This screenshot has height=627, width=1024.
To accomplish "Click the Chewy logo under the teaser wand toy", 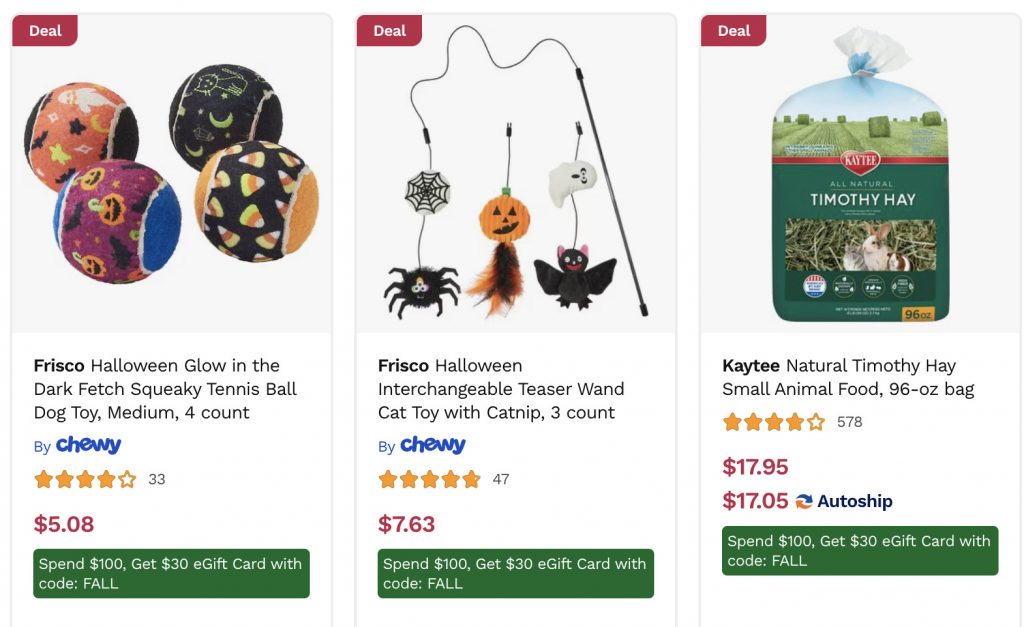I will [x=432, y=445].
